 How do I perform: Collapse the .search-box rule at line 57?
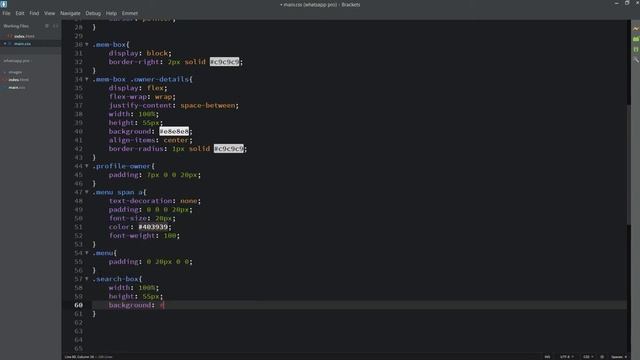tap(87, 279)
